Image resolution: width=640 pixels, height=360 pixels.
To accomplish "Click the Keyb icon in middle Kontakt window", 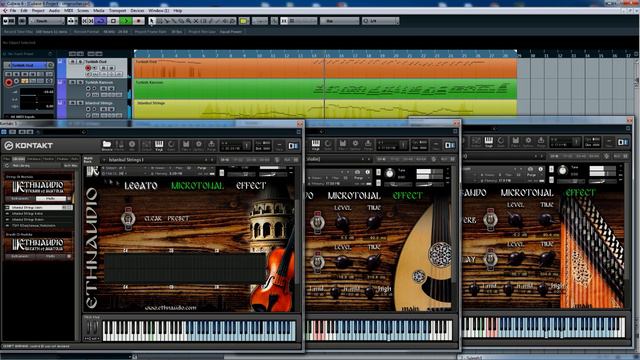I will coord(316,144).
